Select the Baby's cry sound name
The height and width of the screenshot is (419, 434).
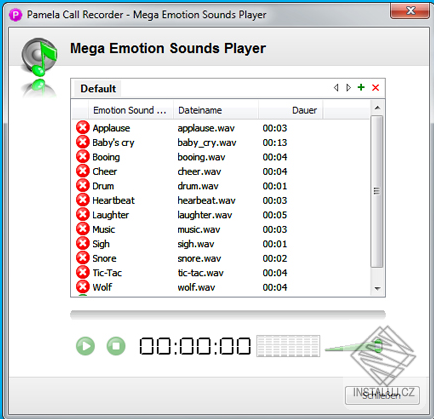tap(113, 143)
